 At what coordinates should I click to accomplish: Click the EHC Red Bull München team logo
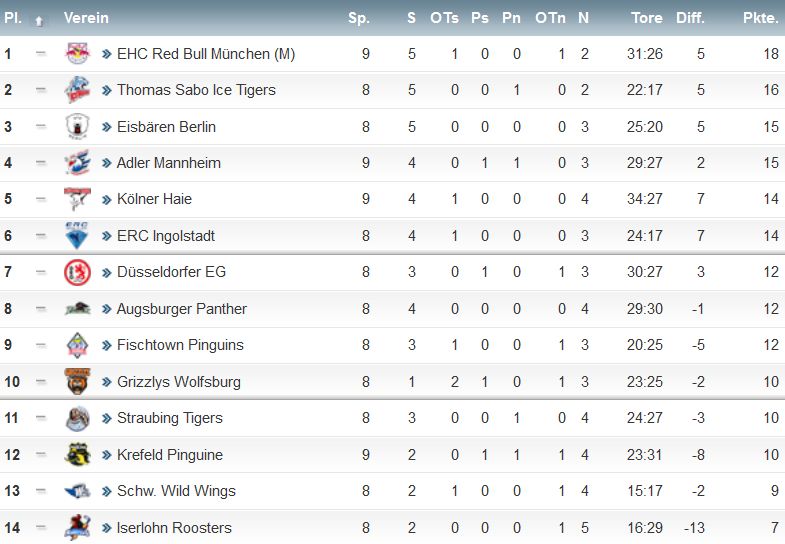pos(77,53)
